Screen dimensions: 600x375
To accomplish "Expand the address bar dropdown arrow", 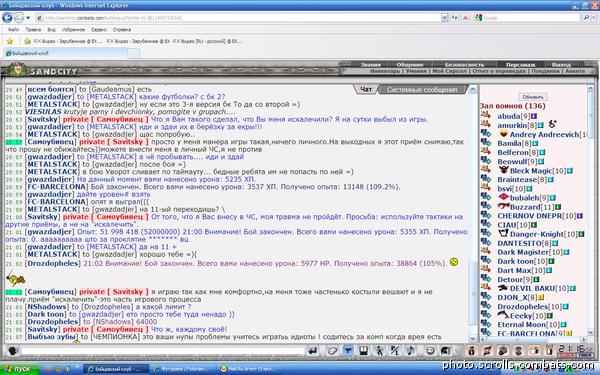I will (x=444, y=18).
